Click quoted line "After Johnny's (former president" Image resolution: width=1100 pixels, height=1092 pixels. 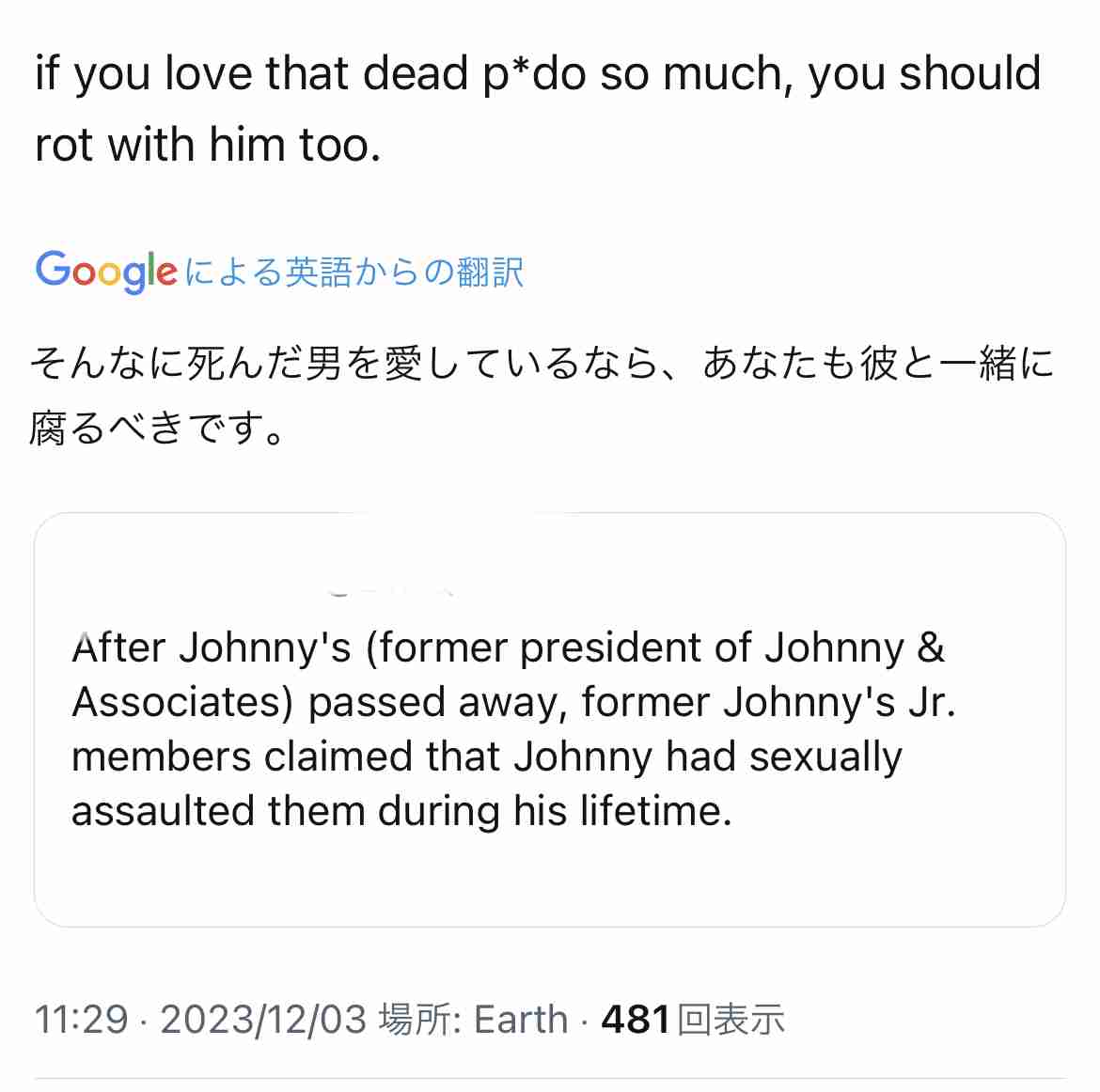(x=508, y=647)
